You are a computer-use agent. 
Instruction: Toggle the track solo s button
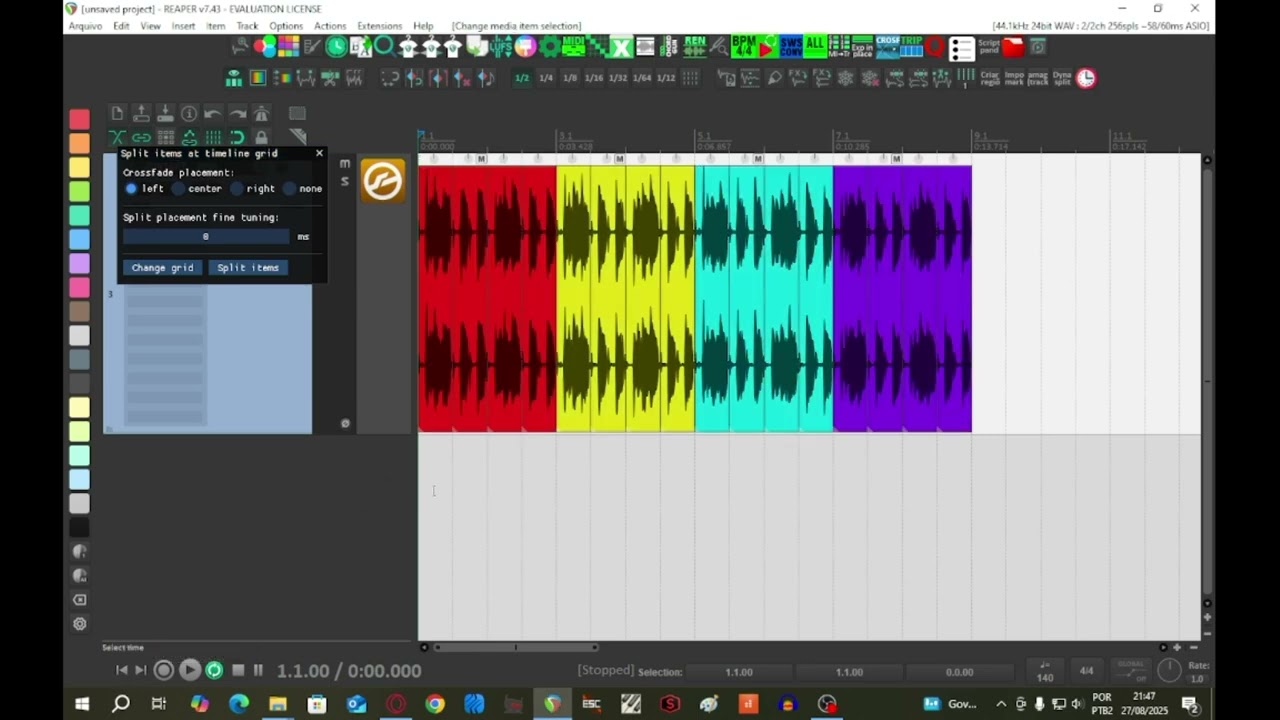(x=345, y=181)
